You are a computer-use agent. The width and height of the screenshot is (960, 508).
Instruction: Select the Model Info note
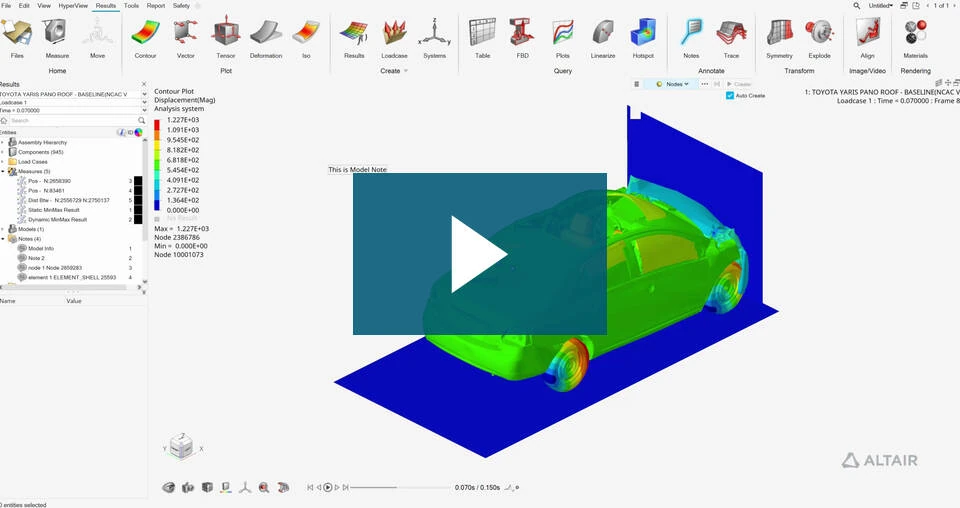[41, 248]
